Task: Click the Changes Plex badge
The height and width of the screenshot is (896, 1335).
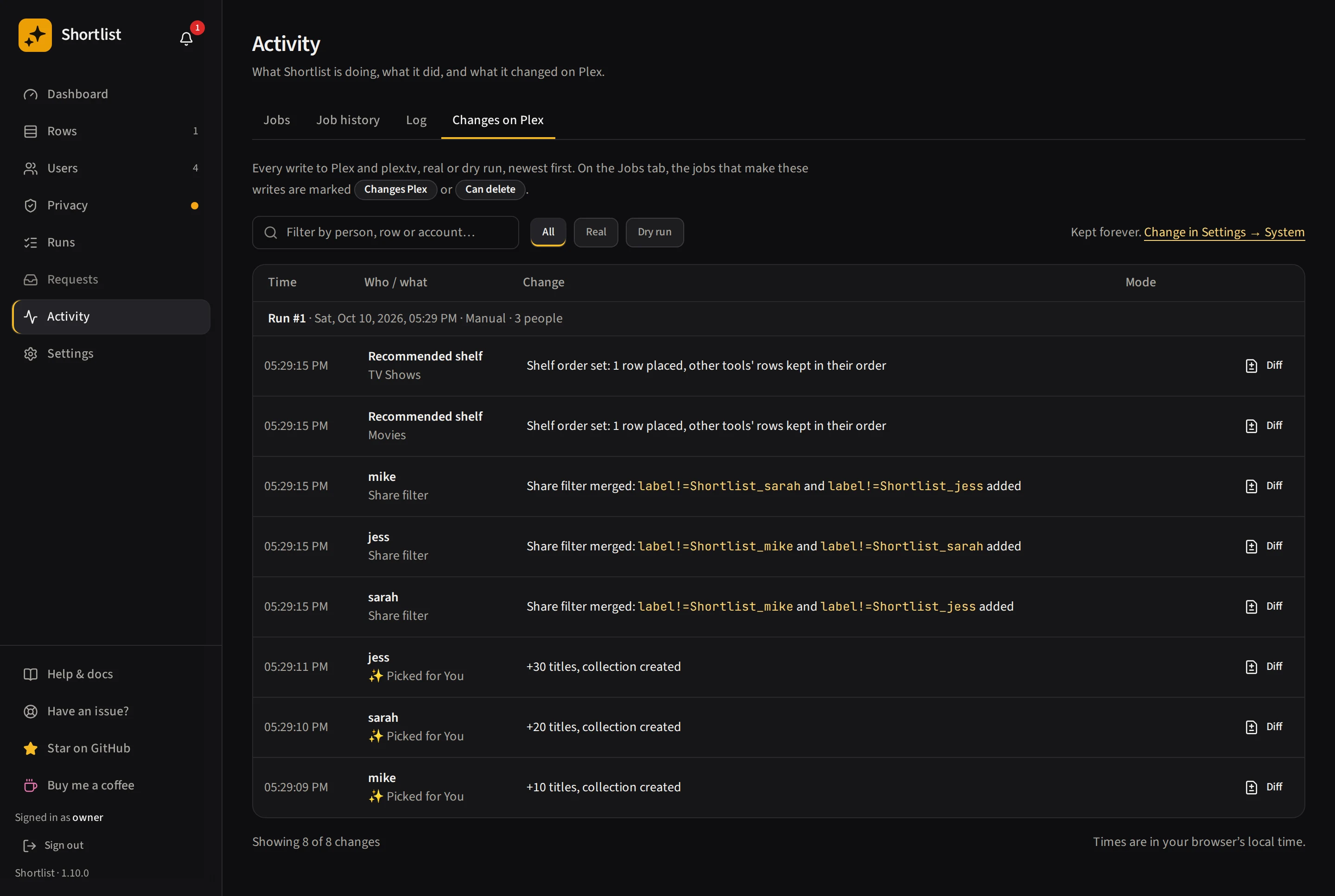Action: (x=396, y=189)
